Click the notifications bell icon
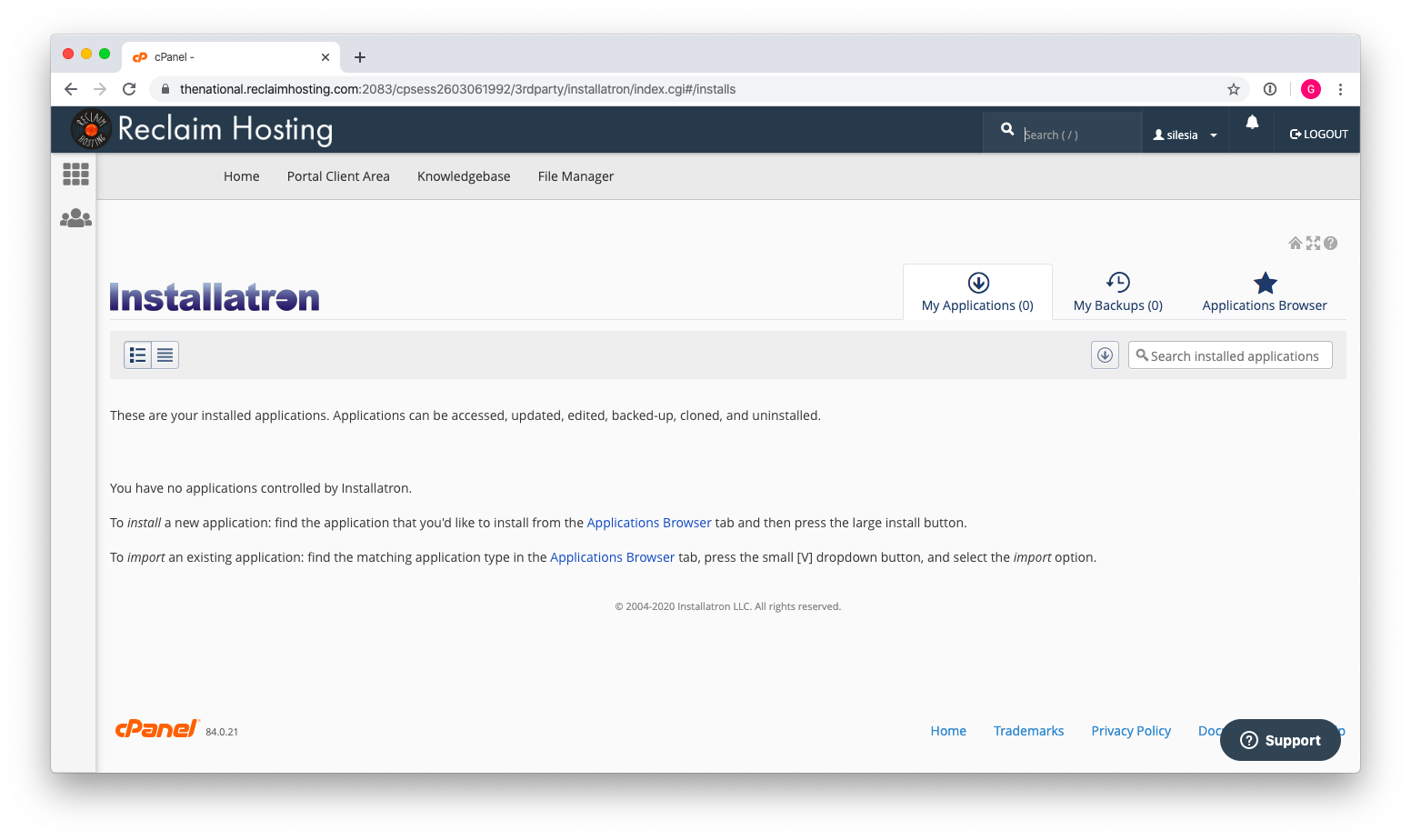Screen dimensions: 1411x840 tap(1252, 122)
